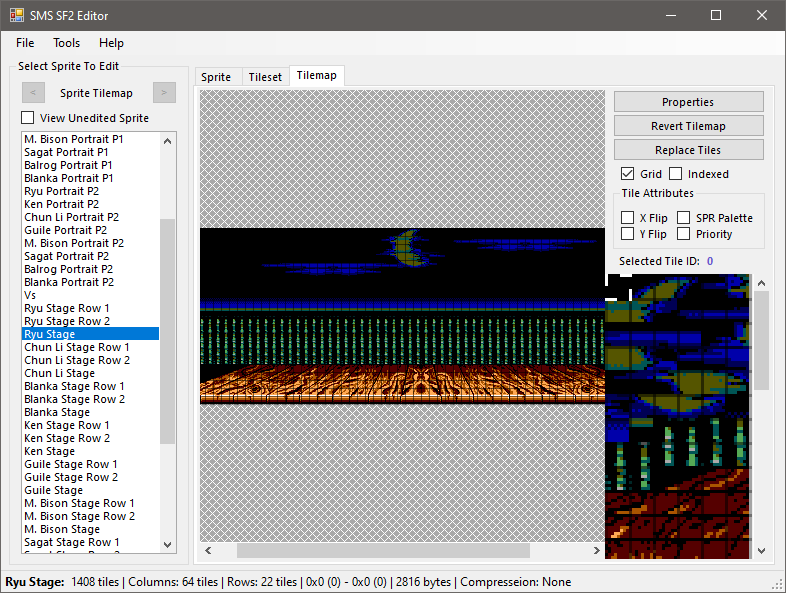The height and width of the screenshot is (593, 786).
Task: Click the sprite list vertical scrollbar thumb
Action: [167, 331]
